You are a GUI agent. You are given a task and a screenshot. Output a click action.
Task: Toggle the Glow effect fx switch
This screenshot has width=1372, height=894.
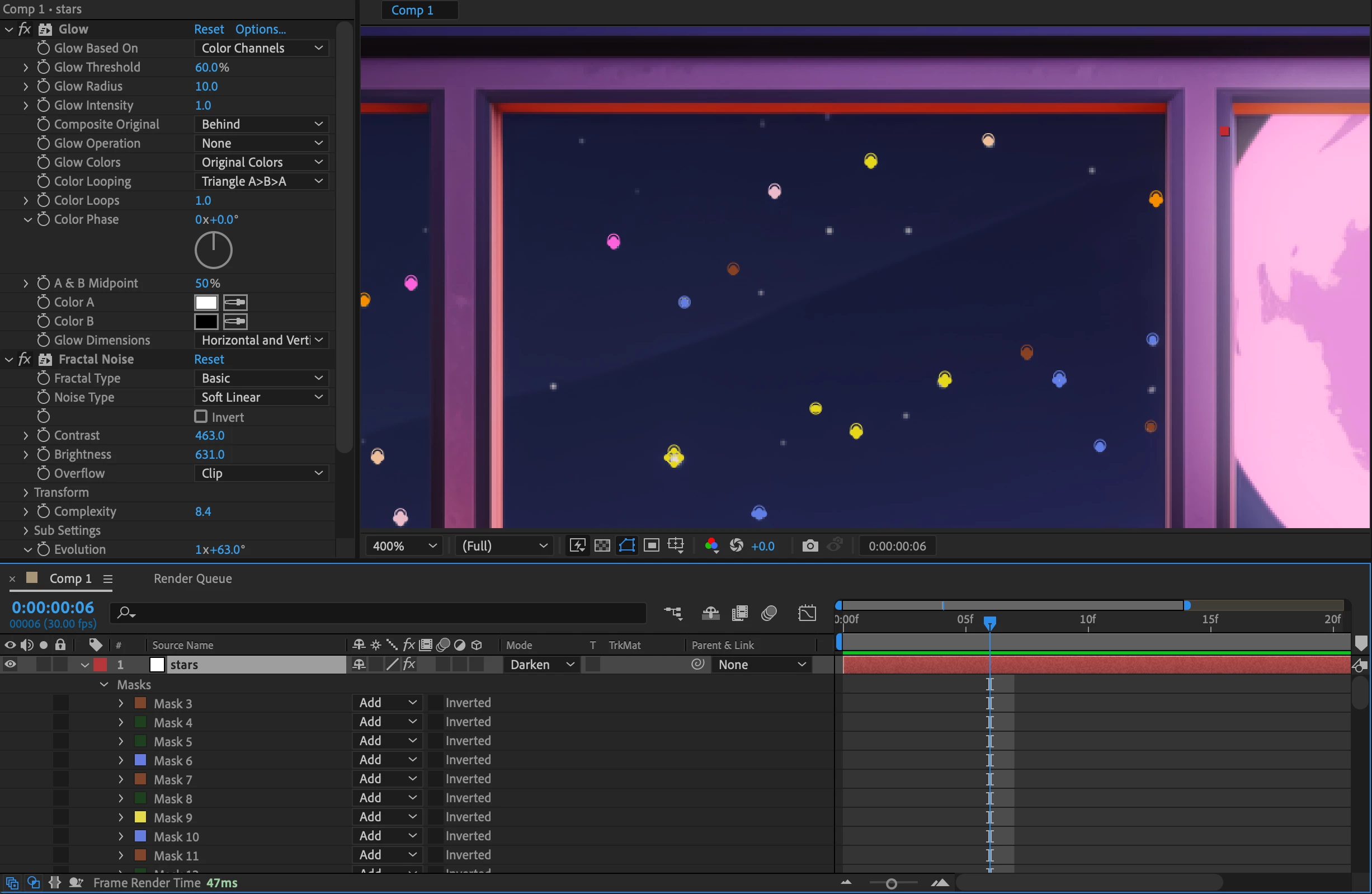point(25,29)
